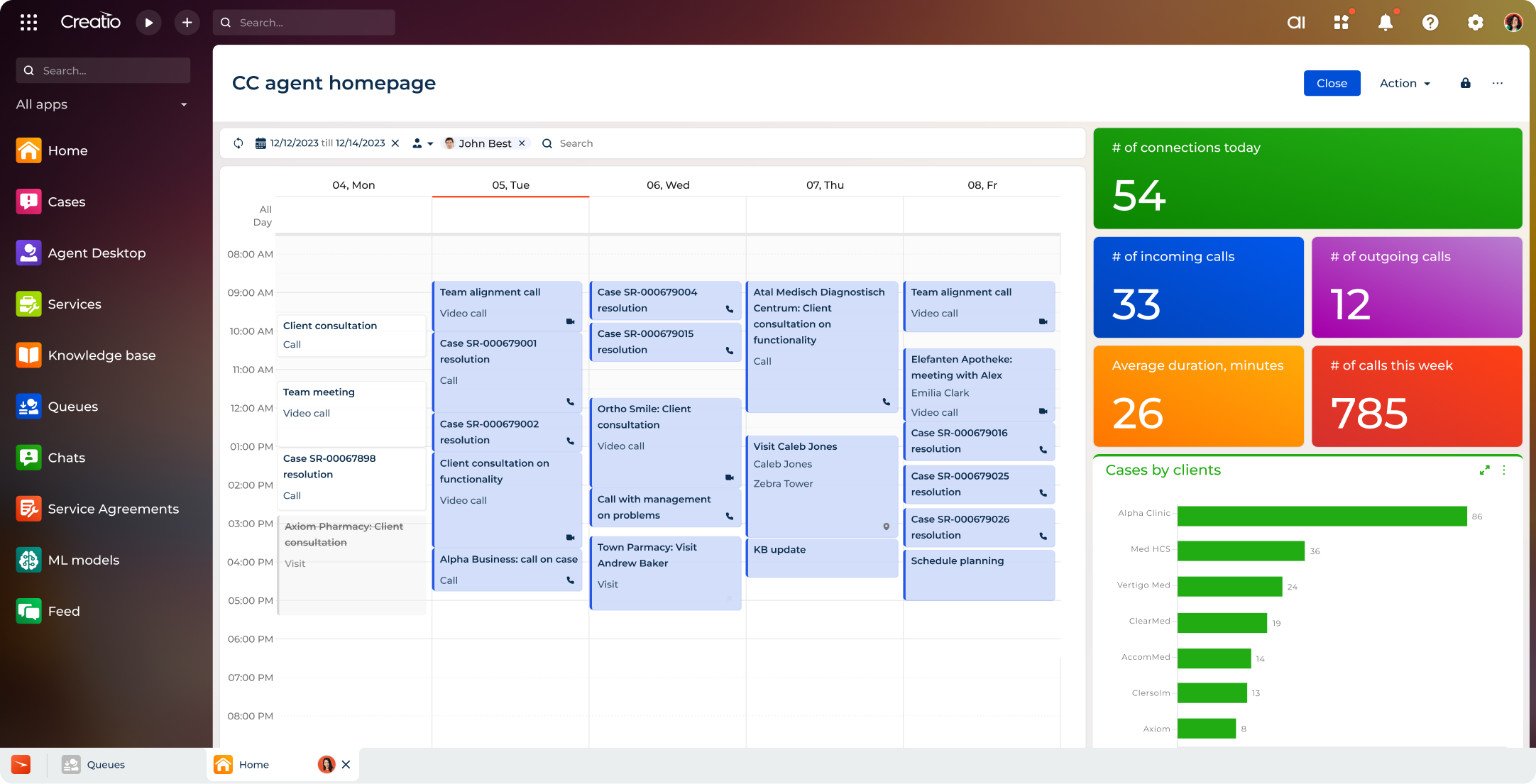
Task: Remove the John Best filter tag
Action: [x=522, y=143]
